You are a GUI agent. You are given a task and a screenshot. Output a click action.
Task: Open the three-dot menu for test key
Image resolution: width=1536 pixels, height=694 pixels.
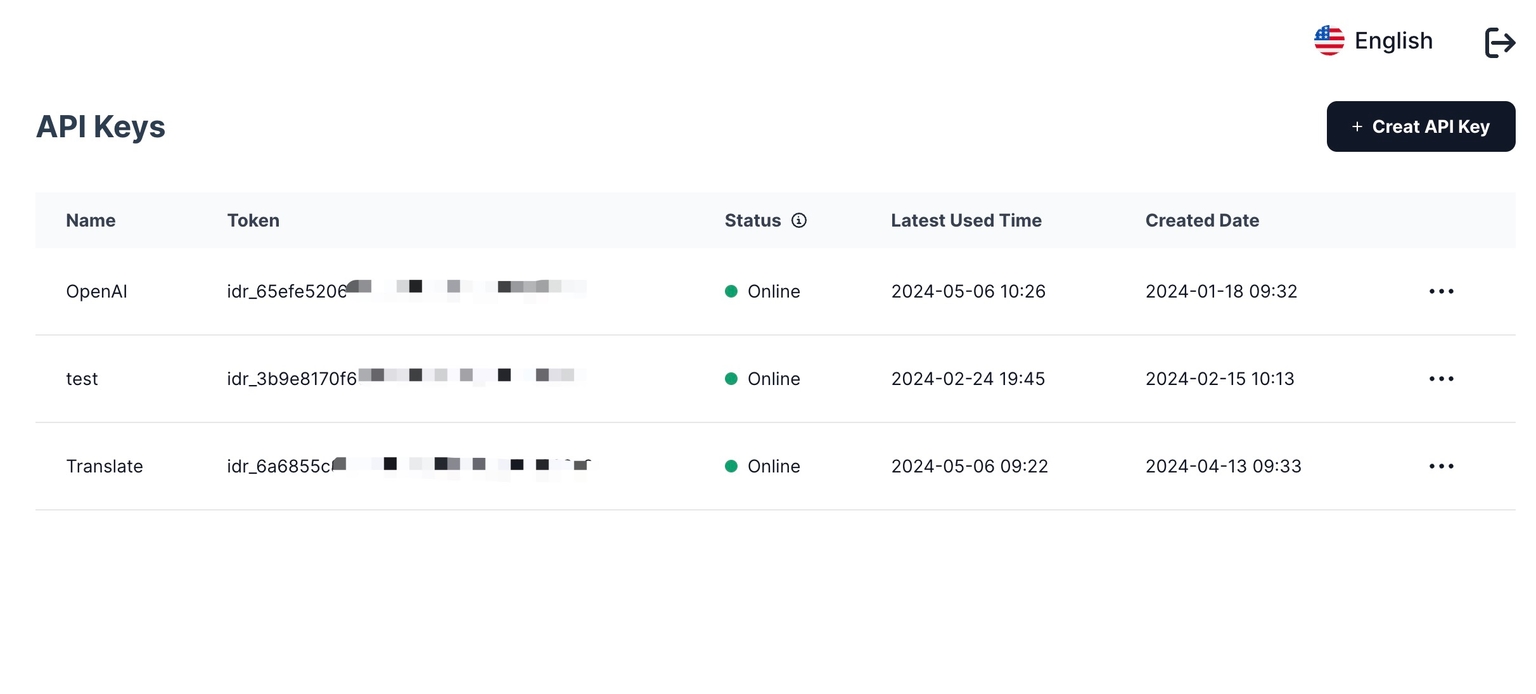[1441, 379]
